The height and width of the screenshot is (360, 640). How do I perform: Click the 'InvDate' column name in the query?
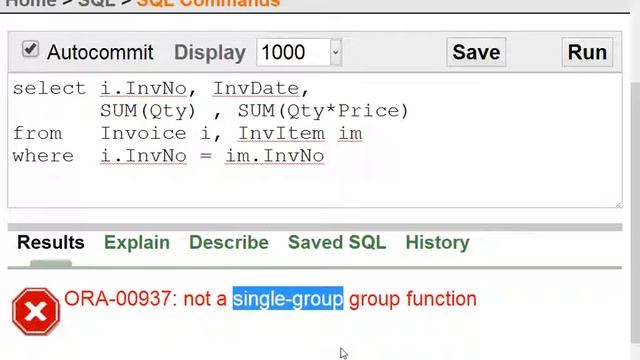coord(256,89)
